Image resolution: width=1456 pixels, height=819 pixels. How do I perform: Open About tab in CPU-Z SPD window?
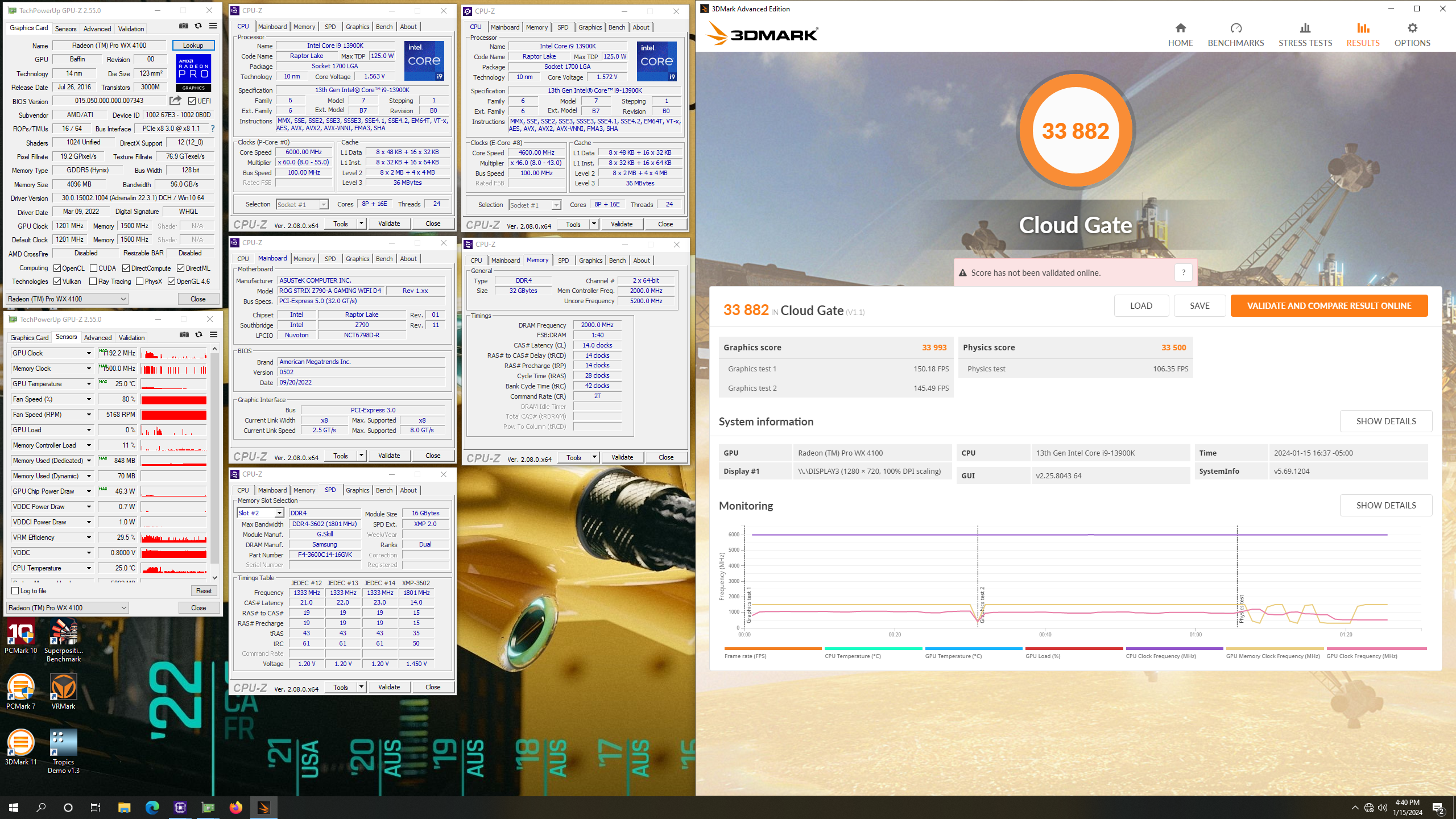pos(408,490)
